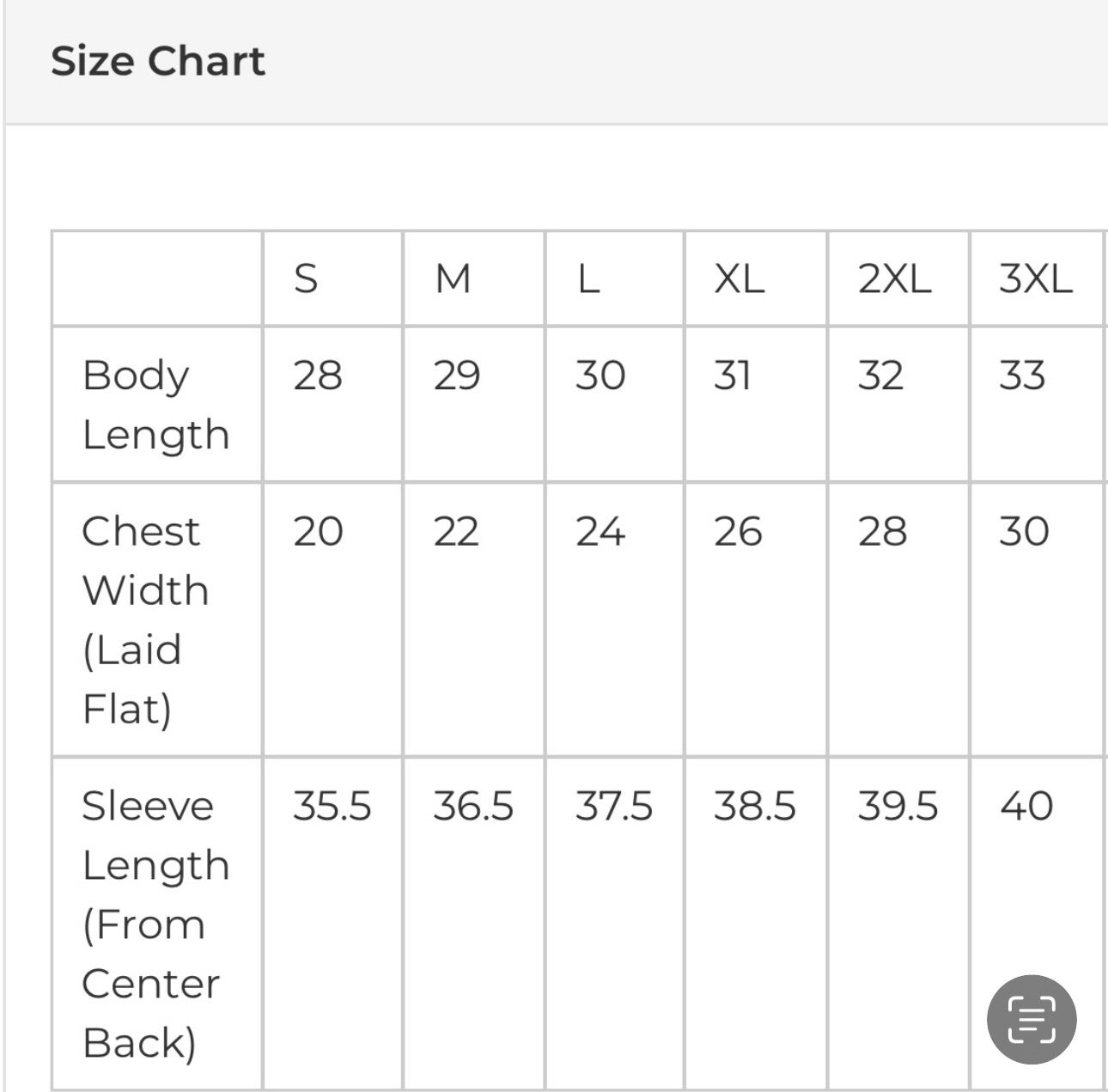This screenshot has width=1108, height=1092.
Task: Select the M size column header
Action: (x=453, y=278)
